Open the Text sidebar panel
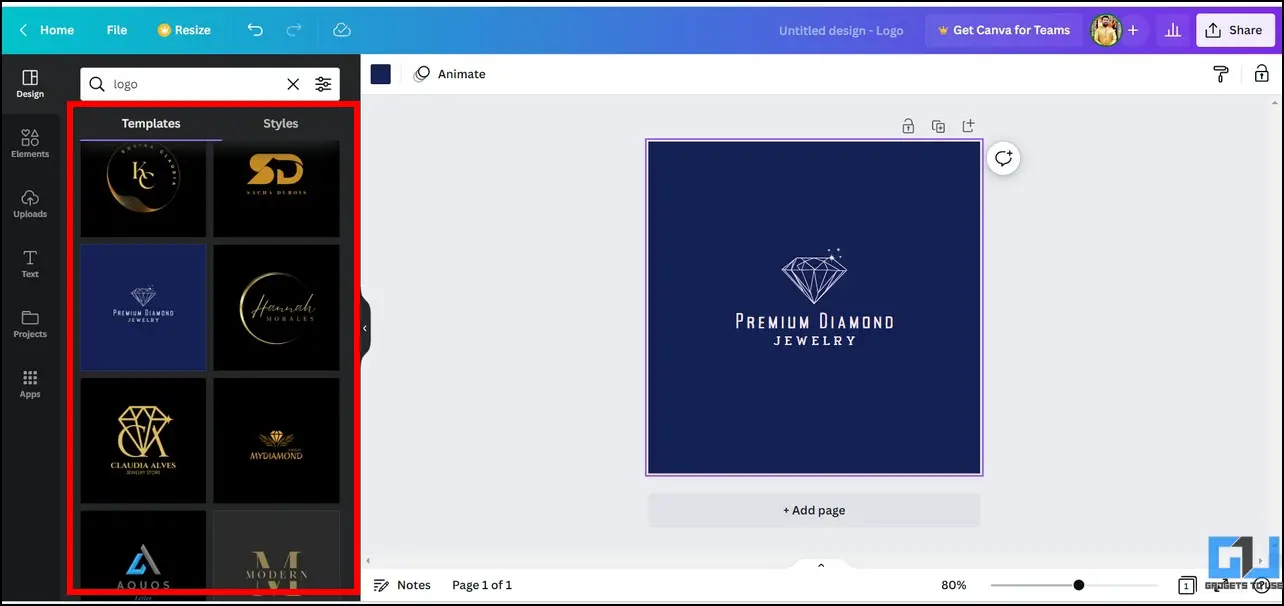1284x606 pixels. pyautogui.click(x=30, y=264)
